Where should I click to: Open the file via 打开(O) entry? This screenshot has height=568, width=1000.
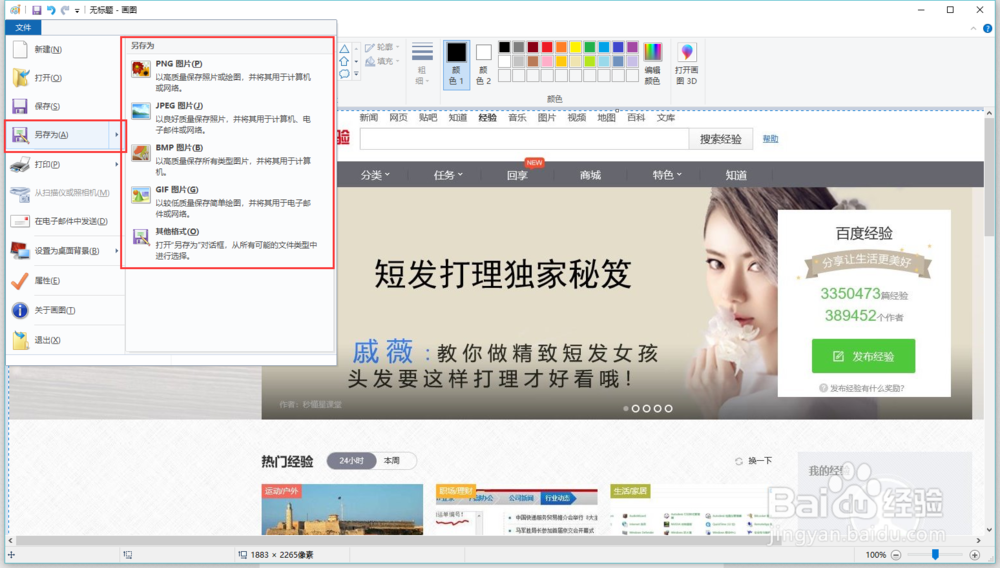coord(65,78)
